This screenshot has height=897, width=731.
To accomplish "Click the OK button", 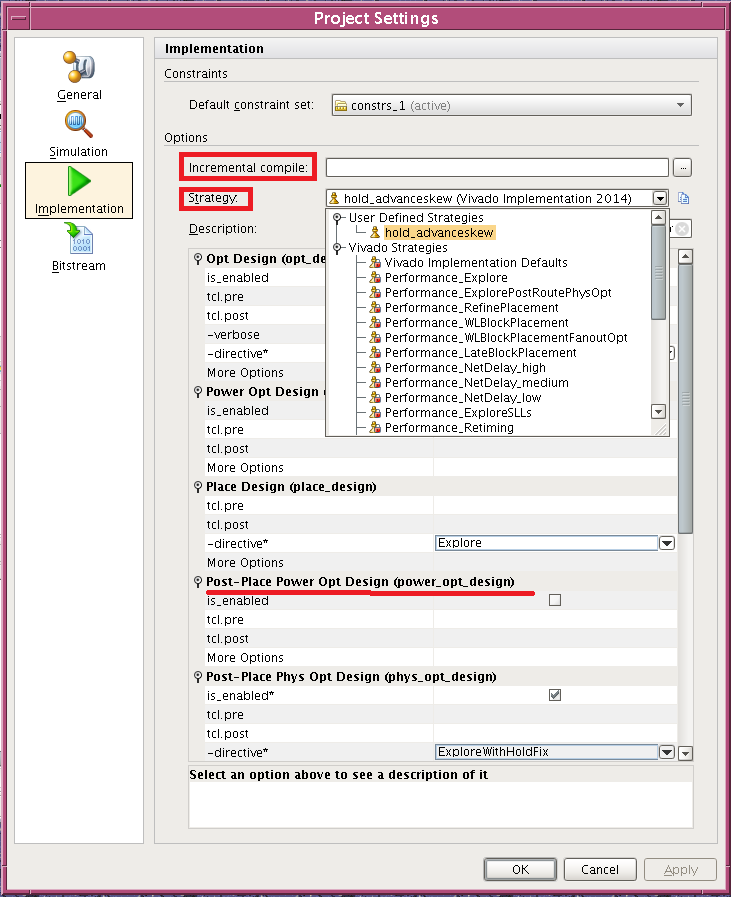I will [x=520, y=869].
